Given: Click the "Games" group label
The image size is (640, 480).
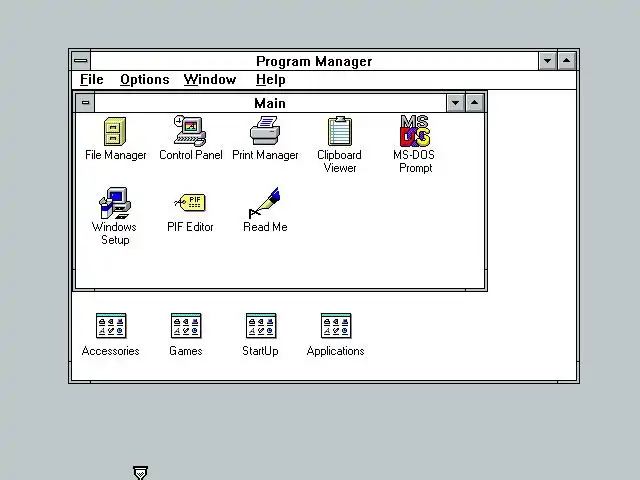Looking at the screenshot, I should [186, 351].
